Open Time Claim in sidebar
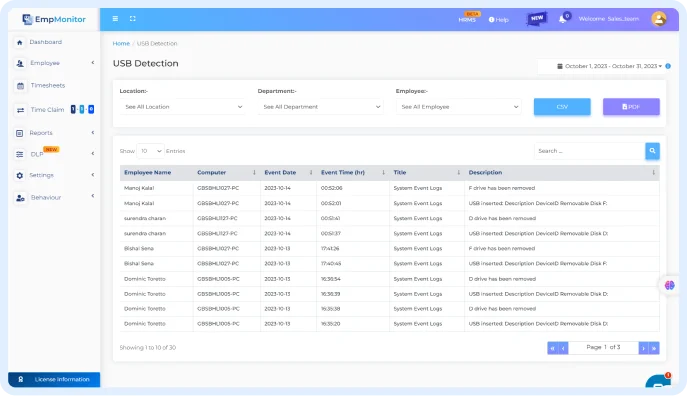 47,110
